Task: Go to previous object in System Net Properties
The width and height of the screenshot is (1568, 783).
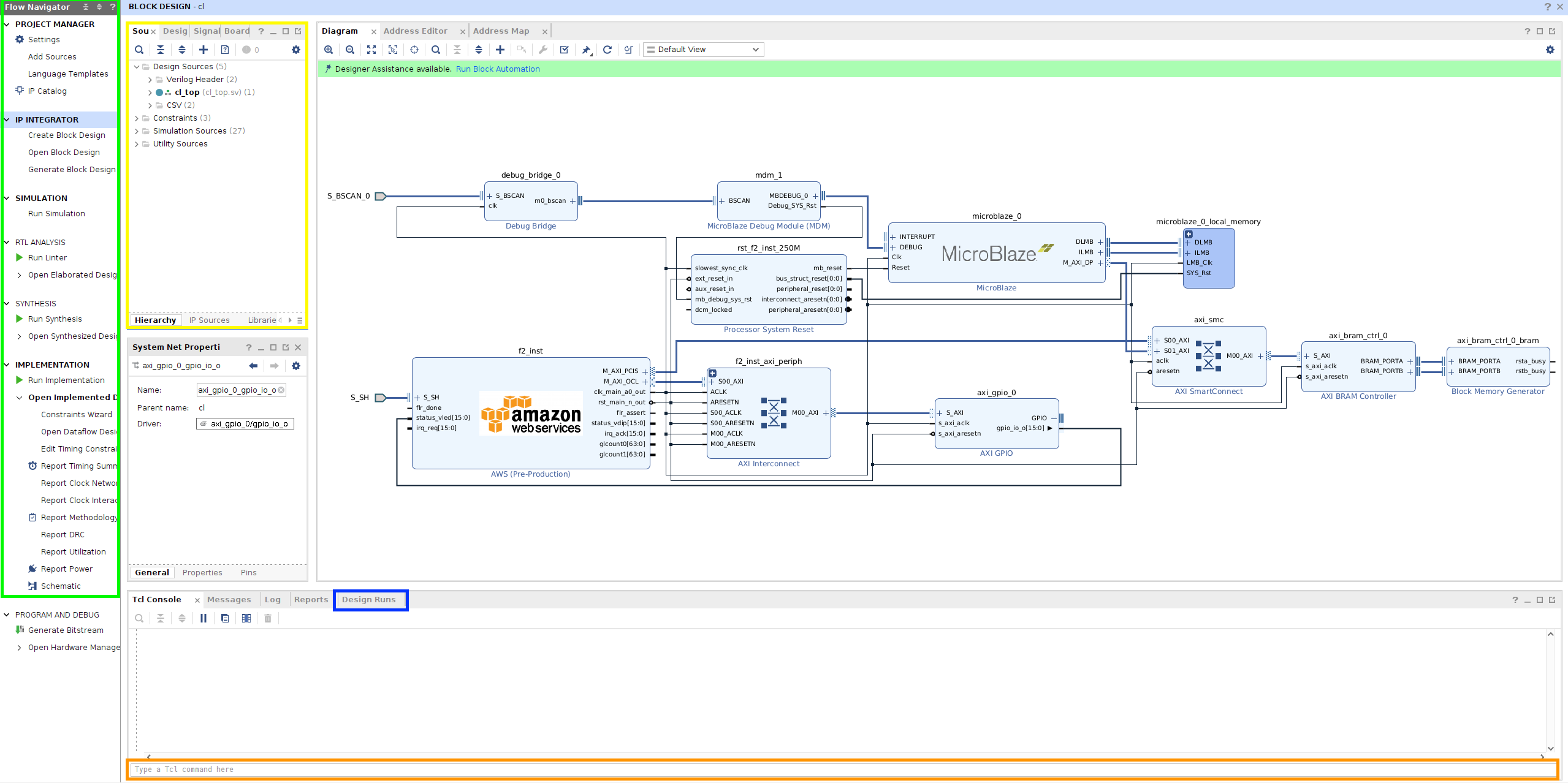Action: (x=253, y=366)
